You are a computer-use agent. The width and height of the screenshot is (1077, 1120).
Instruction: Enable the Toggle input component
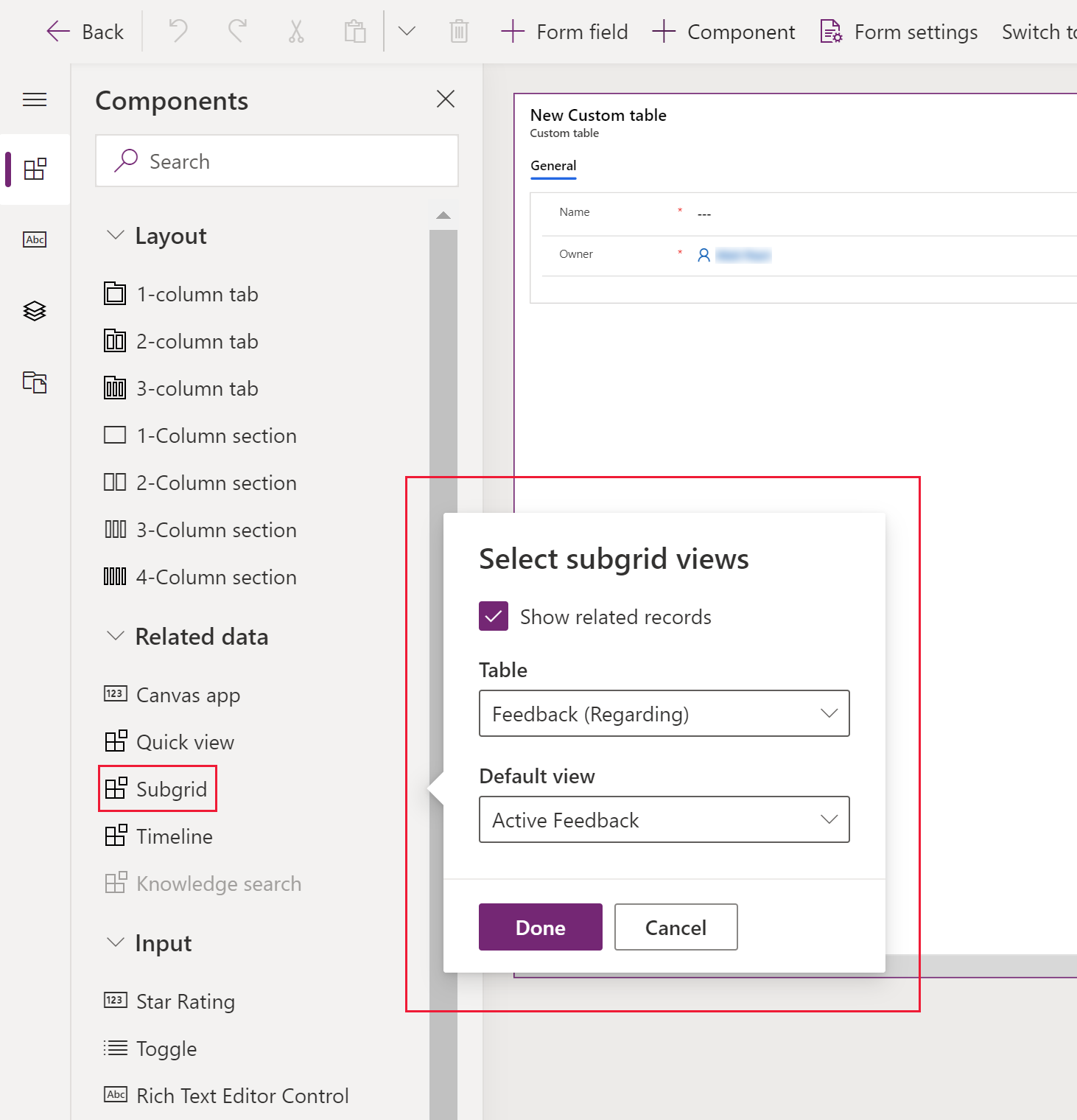click(166, 1048)
